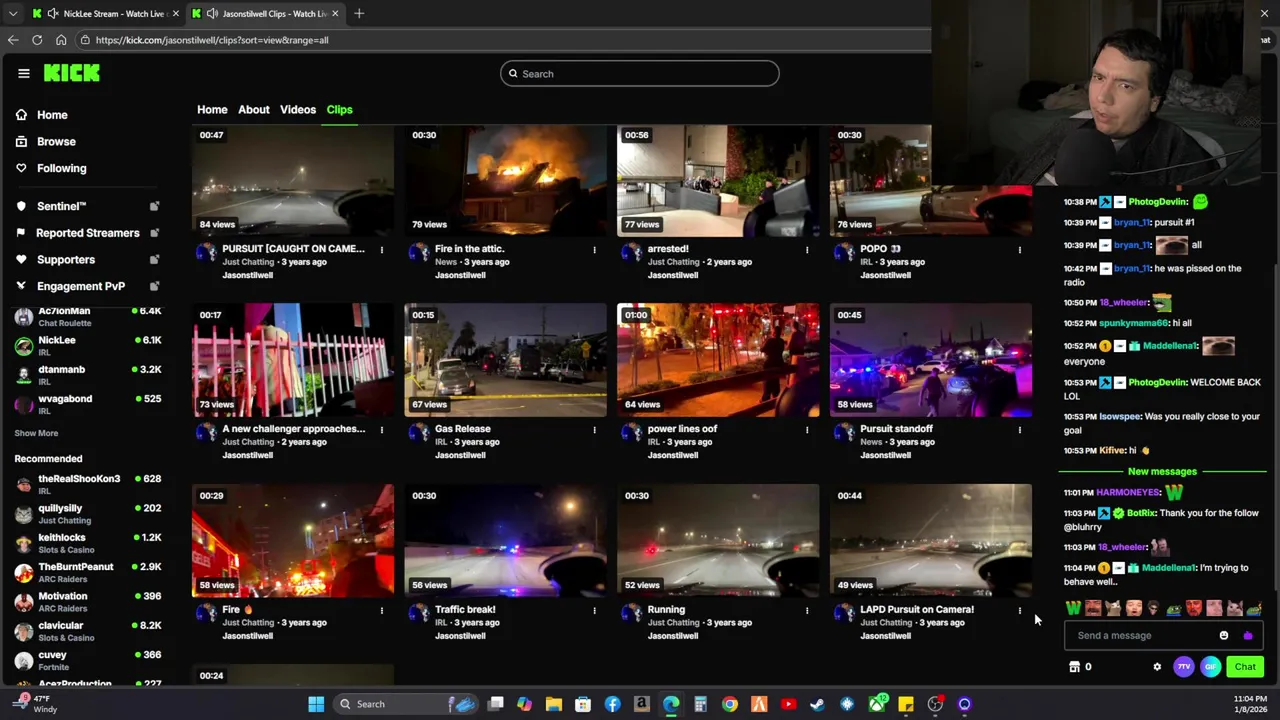
Task: Open the Pursuit standoff clip title
Action: tap(896, 429)
